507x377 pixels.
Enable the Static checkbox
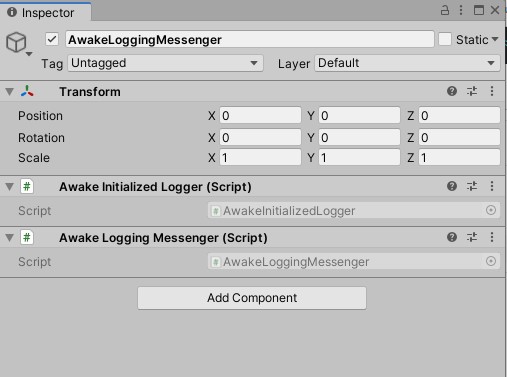[445, 39]
